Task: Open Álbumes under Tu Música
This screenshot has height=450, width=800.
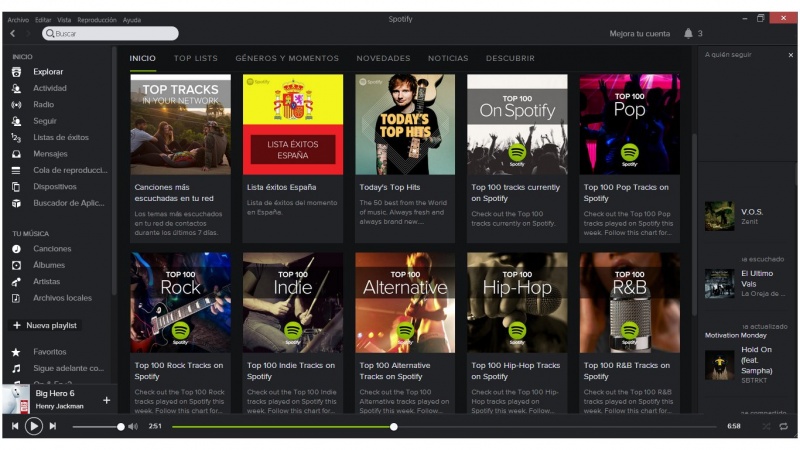Action: [x=49, y=265]
